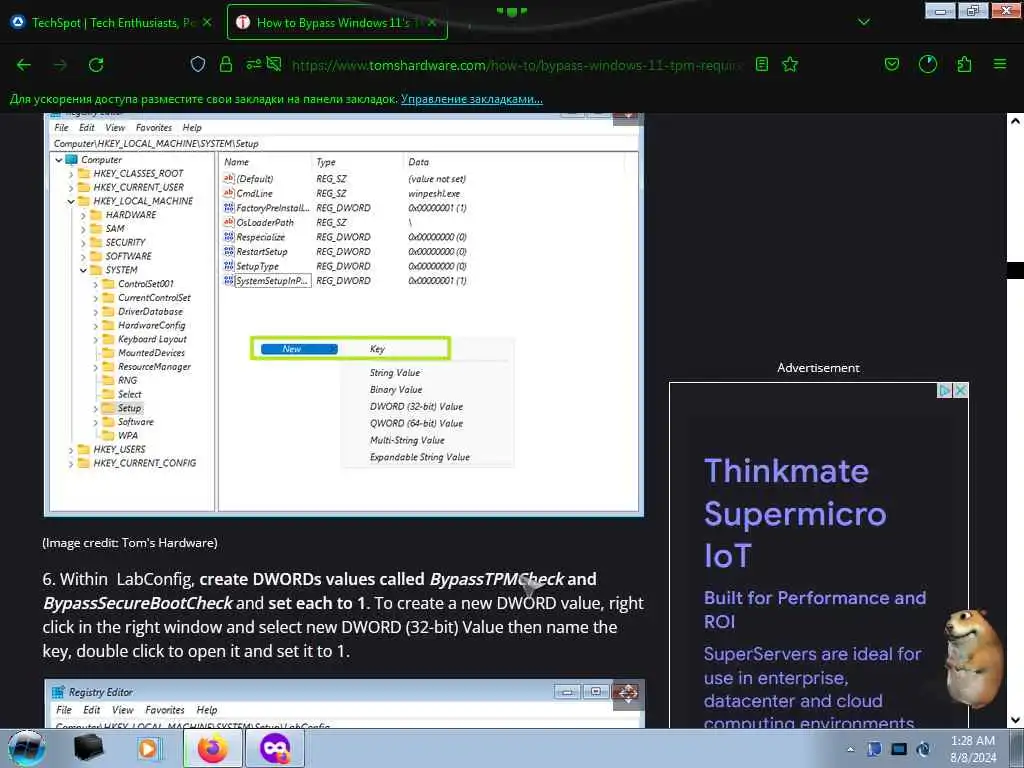
Task: Click the Registry Editor screenshot showing New Key menu
Action: [344, 315]
